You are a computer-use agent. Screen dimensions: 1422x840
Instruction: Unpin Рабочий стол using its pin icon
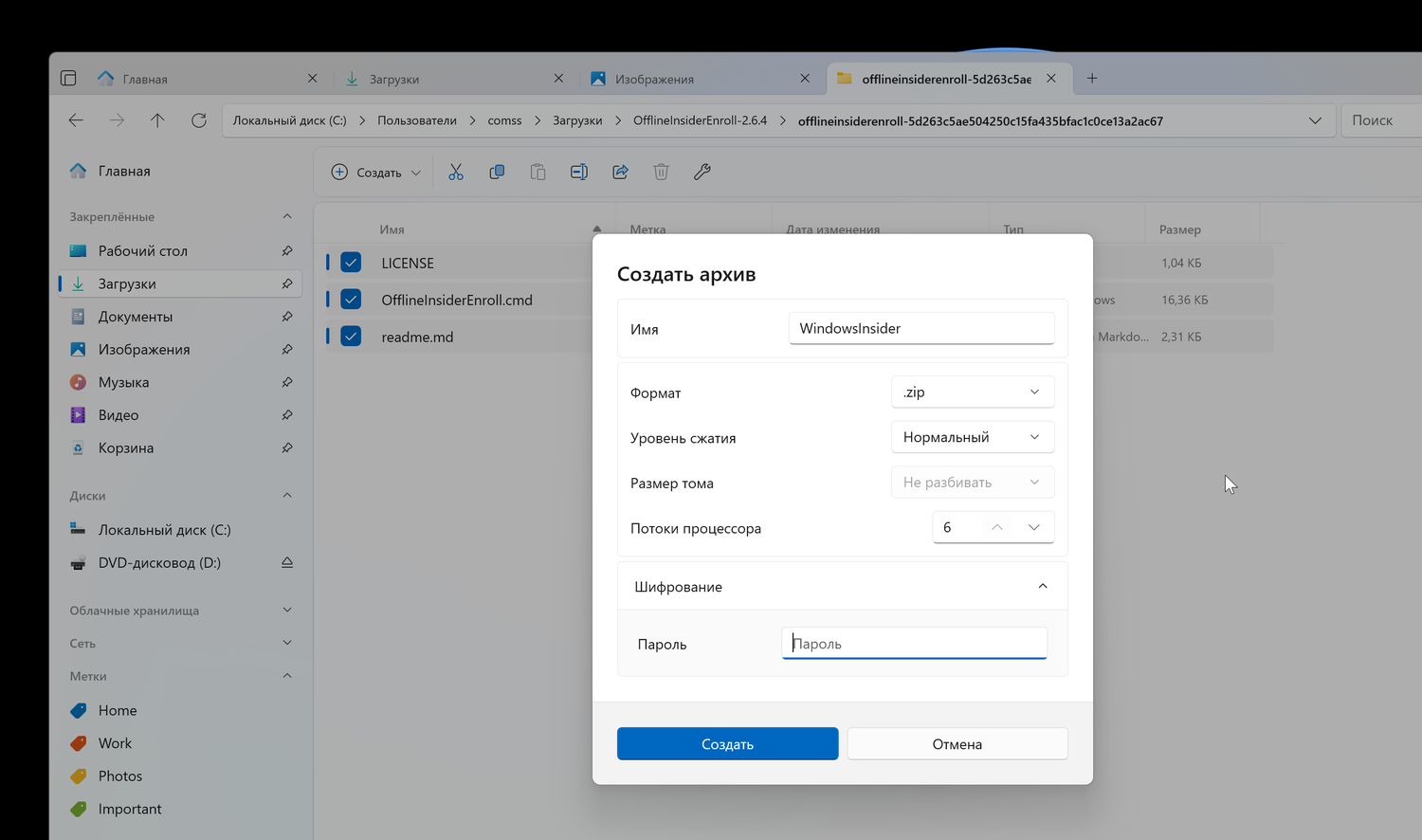pos(287,251)
